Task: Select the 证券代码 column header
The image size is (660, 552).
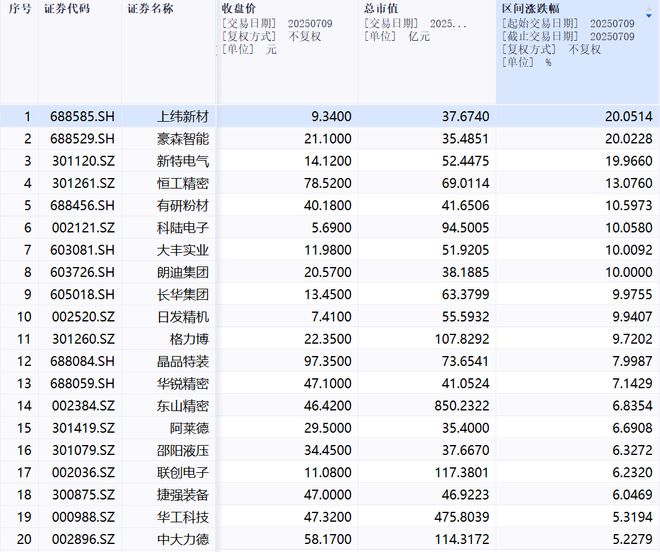Action: pyautogui.click(x=67, y=9)
